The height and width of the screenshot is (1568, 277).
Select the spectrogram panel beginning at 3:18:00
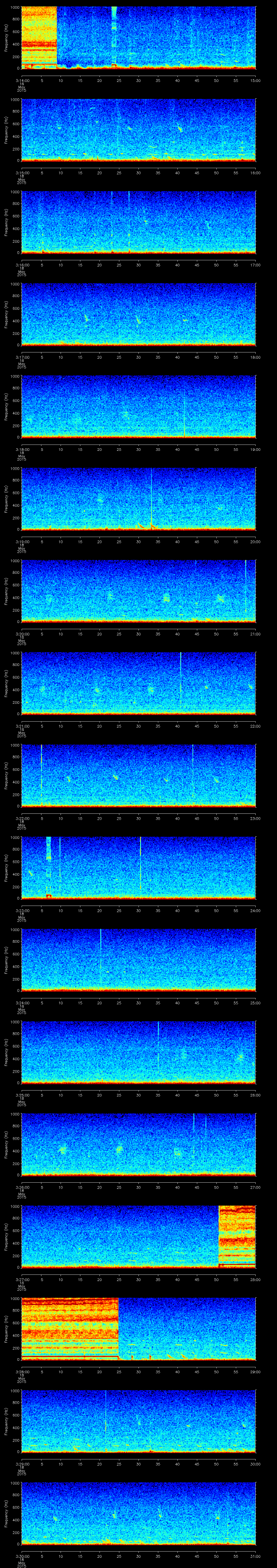138,407
